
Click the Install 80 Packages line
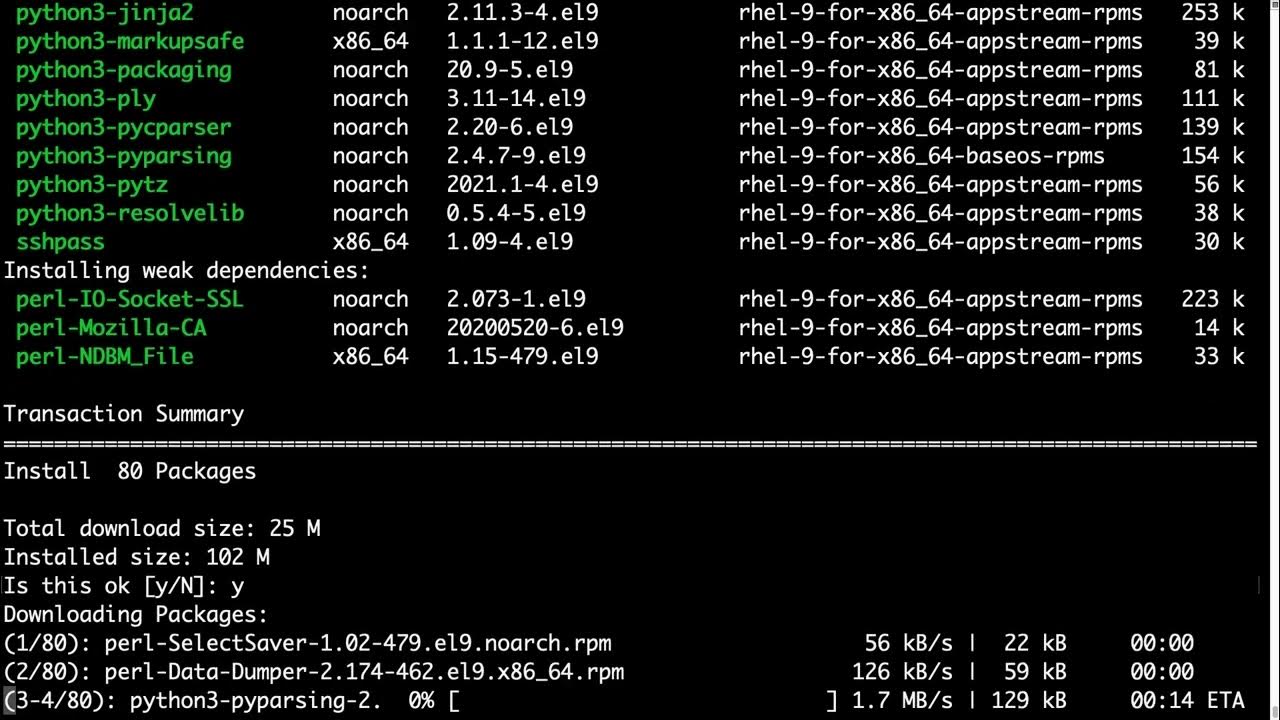130,471
